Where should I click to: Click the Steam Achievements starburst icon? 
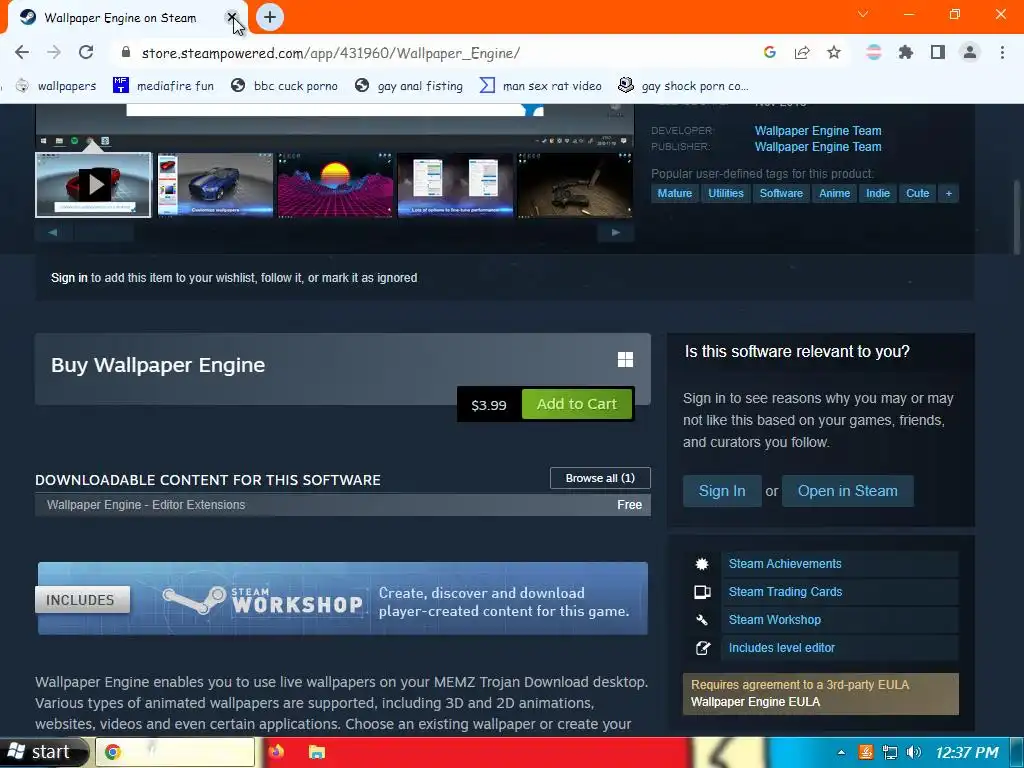click(x=702, y=564)
